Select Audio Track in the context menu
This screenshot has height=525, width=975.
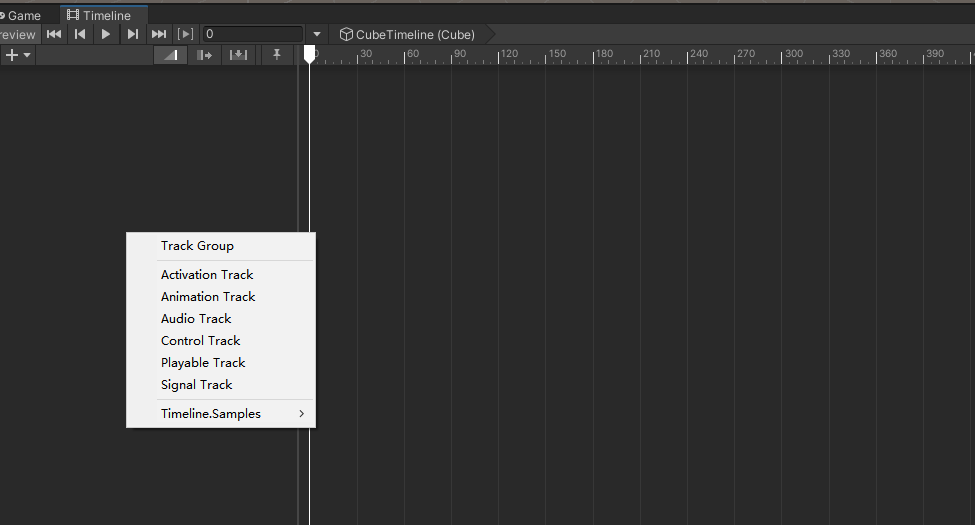pos(196,319)
